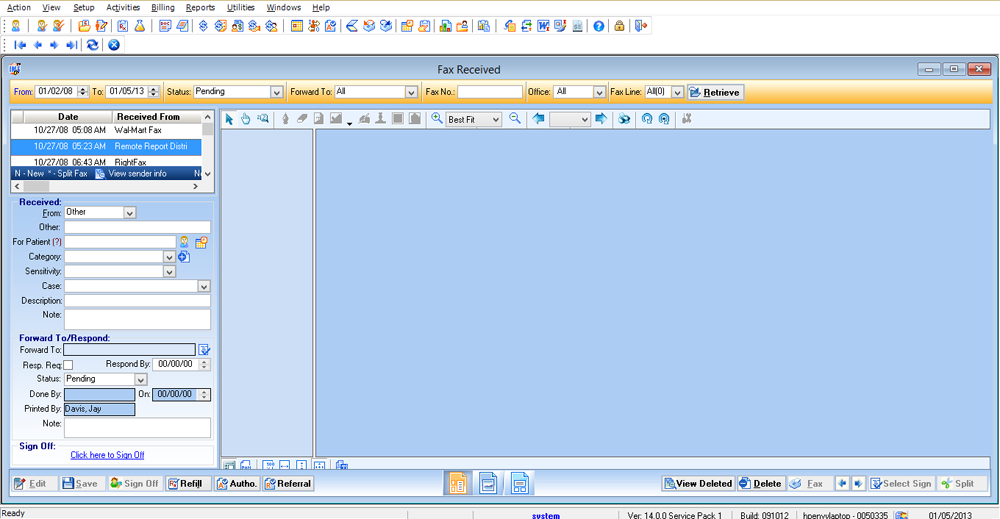Expand the Forward To filter dropdown
Viewport: 1000px width, 519px height.
tap(411, 92)
